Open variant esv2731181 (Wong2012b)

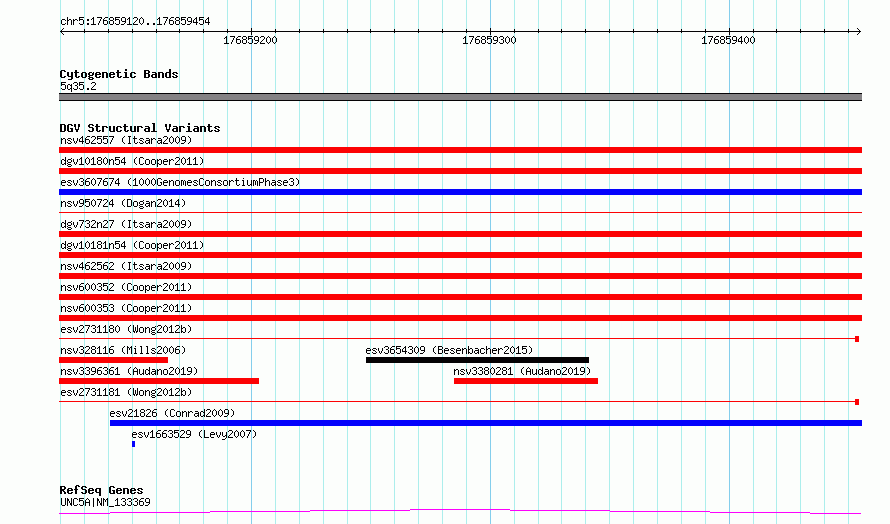pos(126,392)
